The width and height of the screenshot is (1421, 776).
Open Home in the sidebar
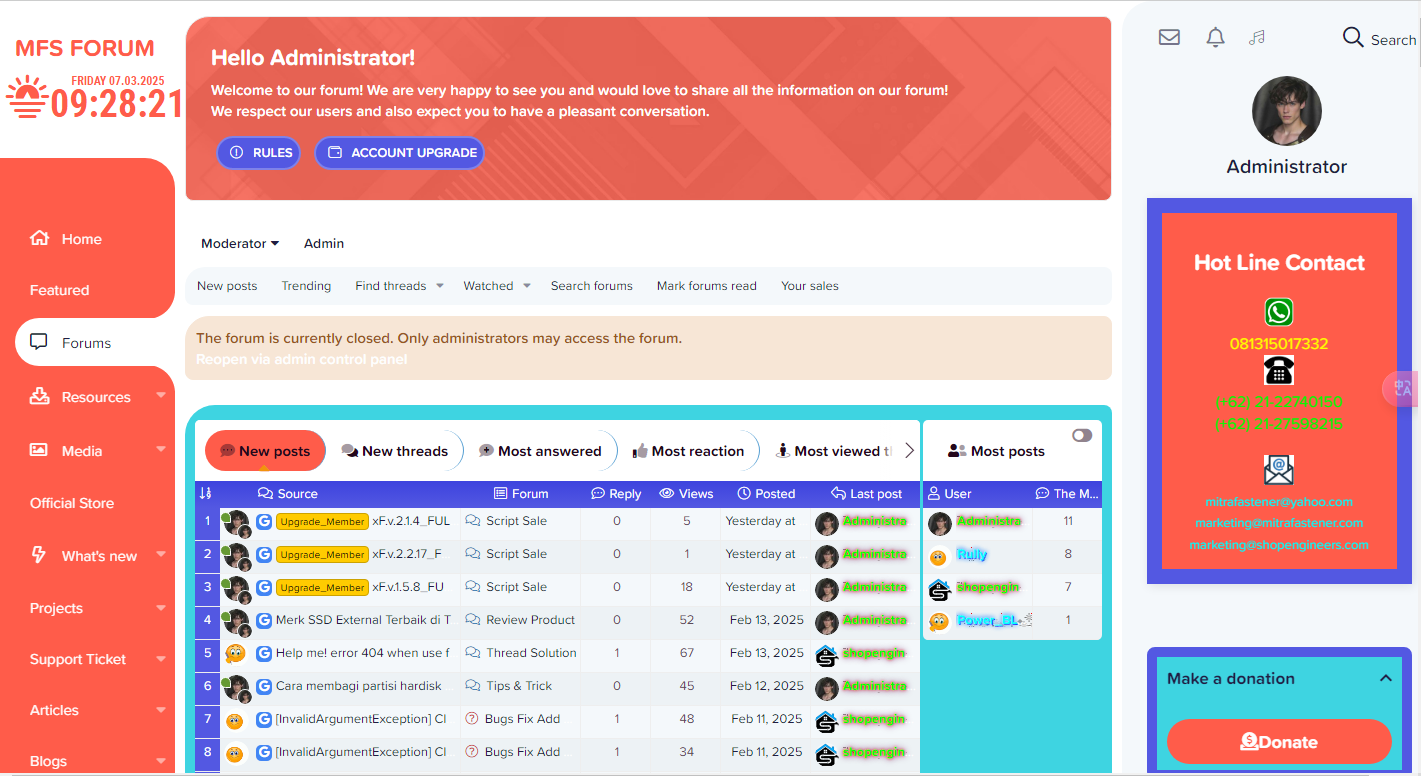click(82, 239)
